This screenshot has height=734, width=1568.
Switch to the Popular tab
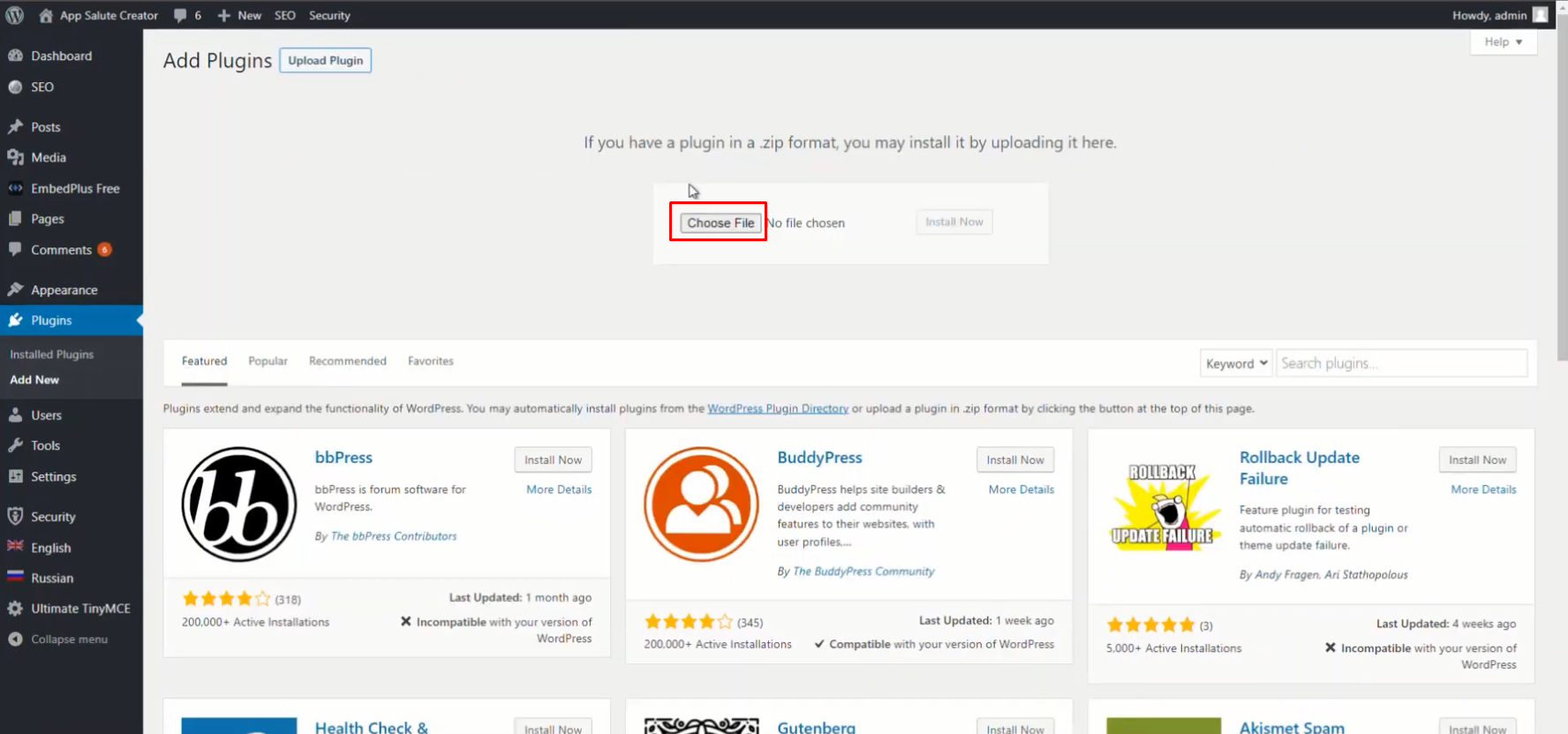(x=268, y=361)
